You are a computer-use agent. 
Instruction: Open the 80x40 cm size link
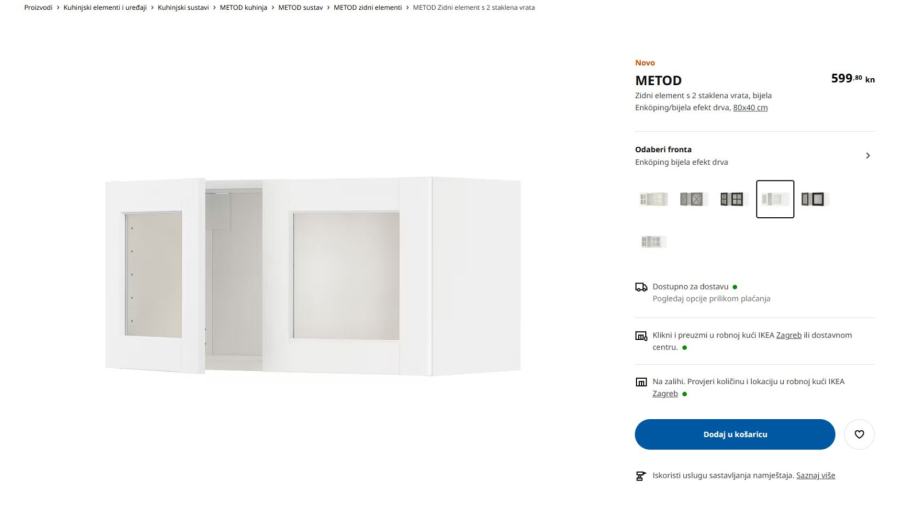(x=750, y=108)
